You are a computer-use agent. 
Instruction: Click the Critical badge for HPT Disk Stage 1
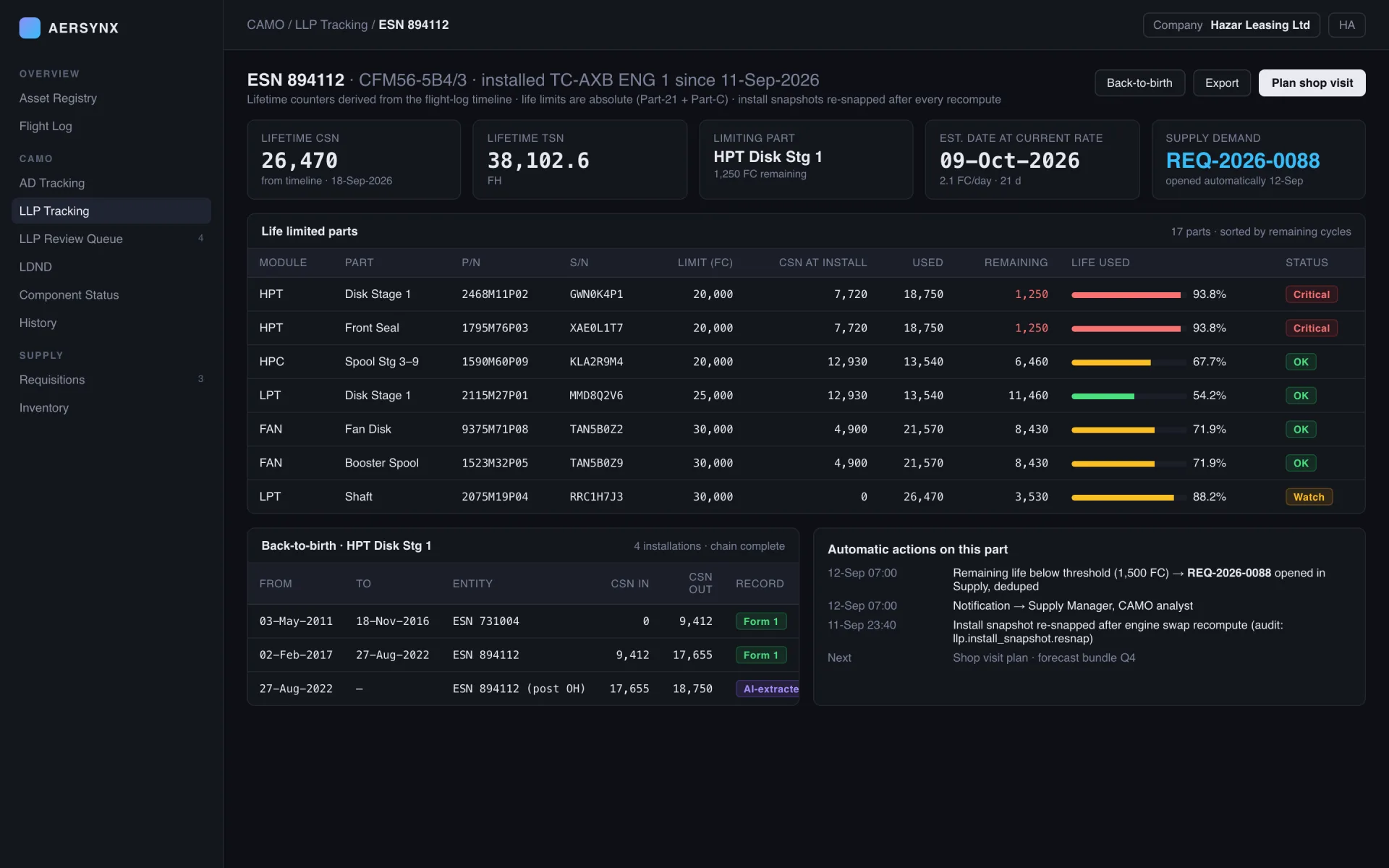pos(1311,294)
